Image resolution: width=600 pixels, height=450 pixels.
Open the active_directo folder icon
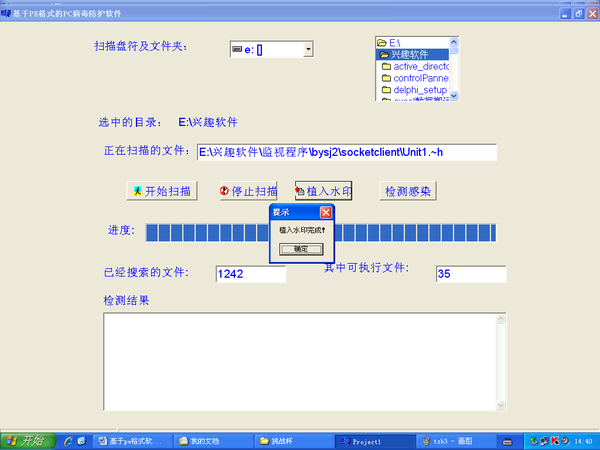click(385, 66)
